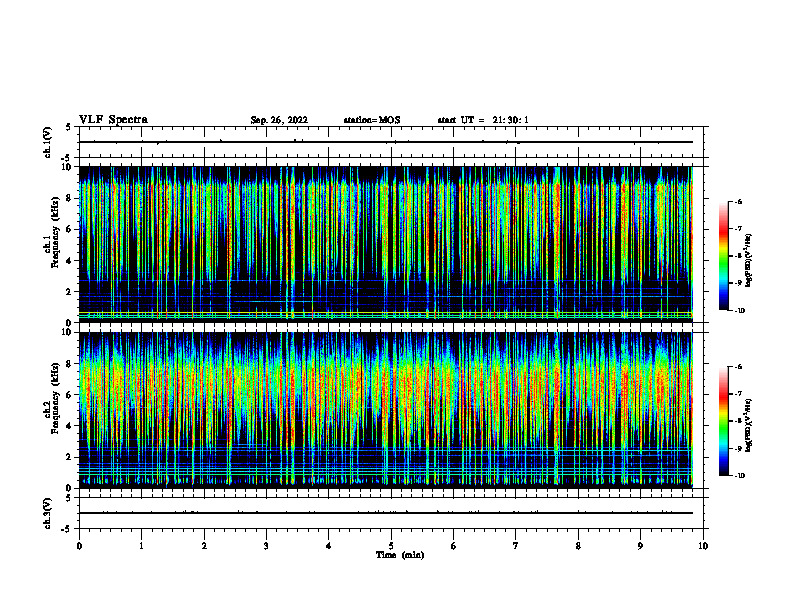Click the Time (min) axis label
Viewport: 792px width, 612px height.
tap(400, 555)
